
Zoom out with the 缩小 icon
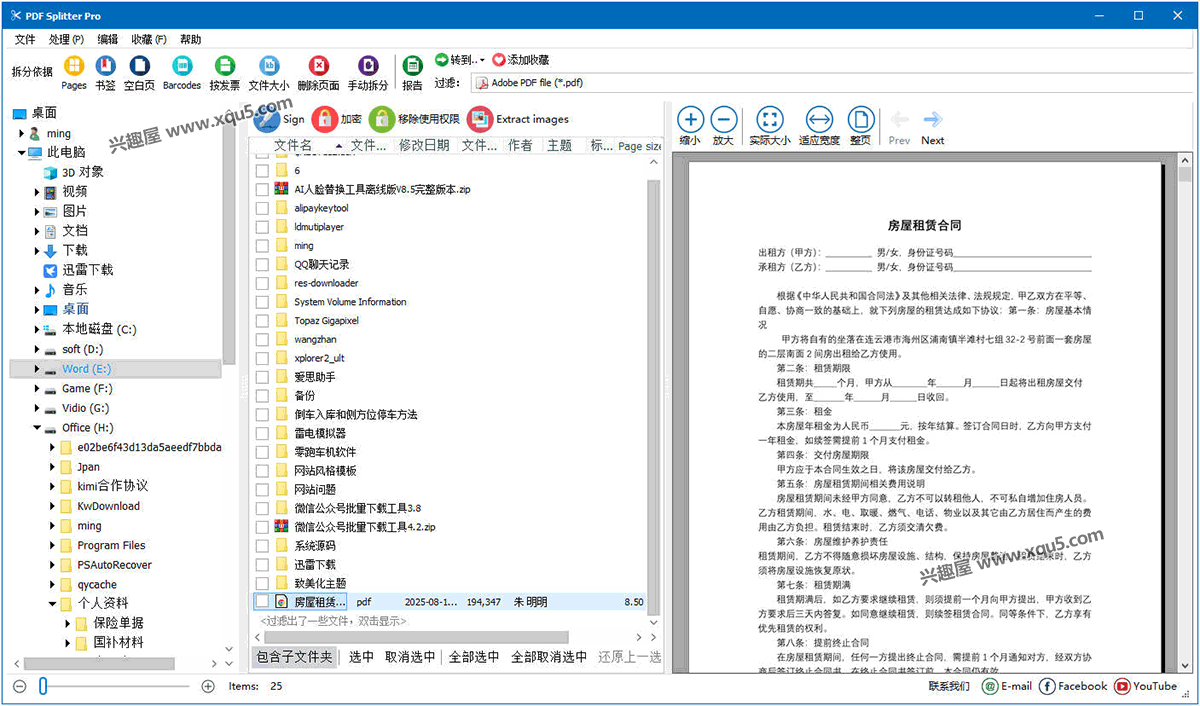coord(690,119)
